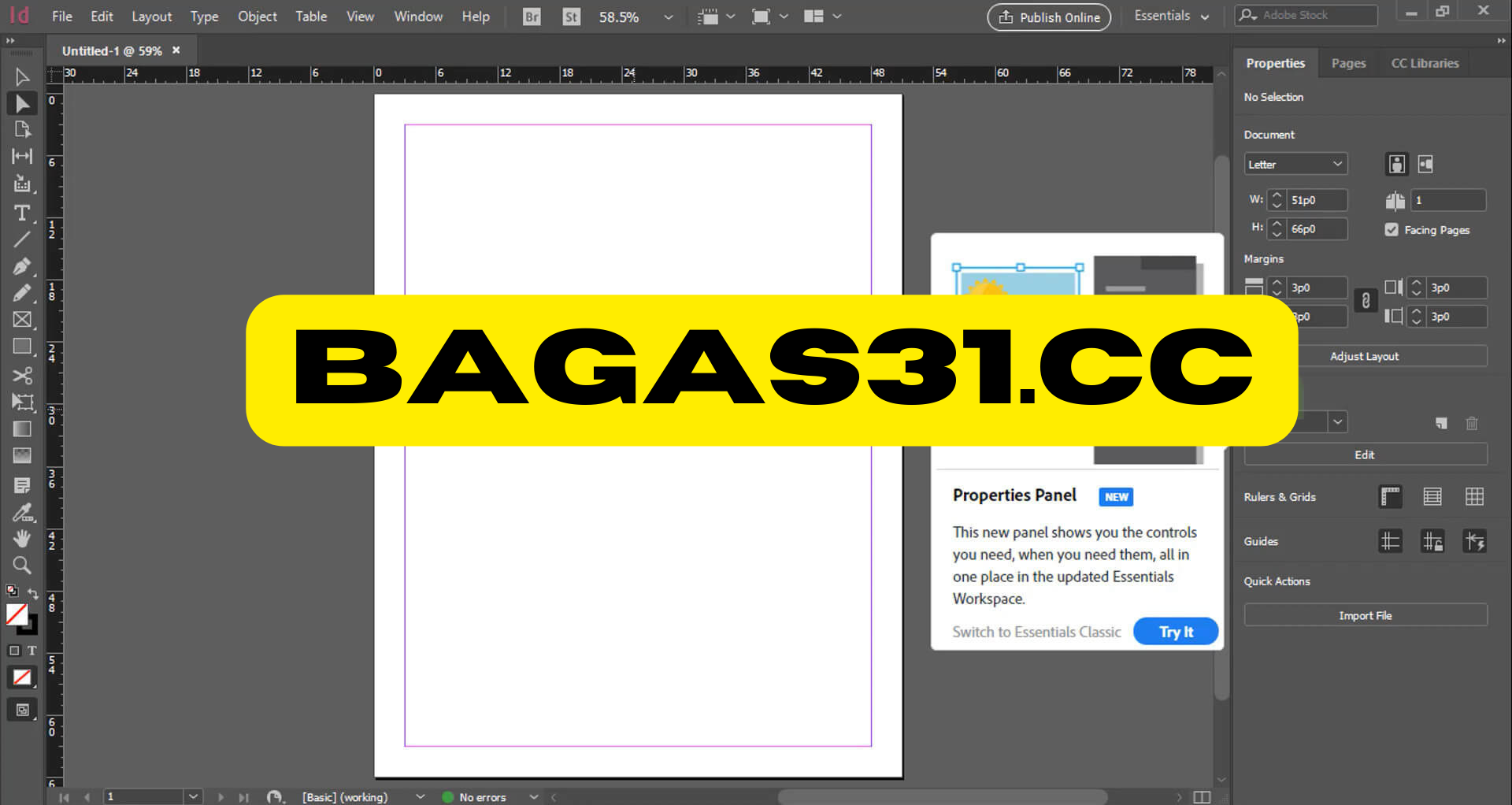The height and width of the screenshot is (805, 1512).
Task: Open the Object menu
Action: click(x=258, y=16)
